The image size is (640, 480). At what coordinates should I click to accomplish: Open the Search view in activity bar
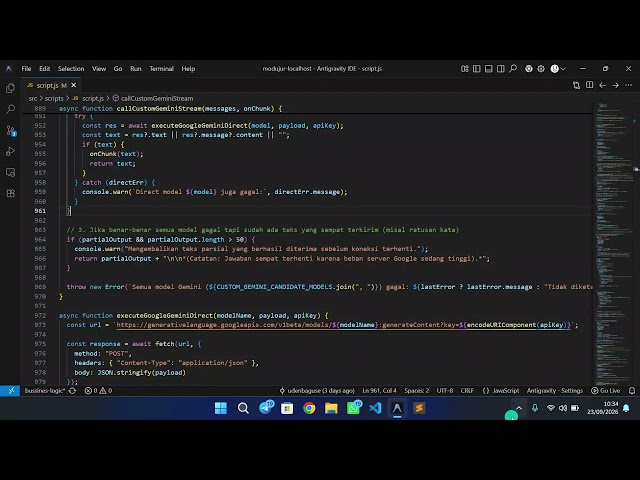11,109
